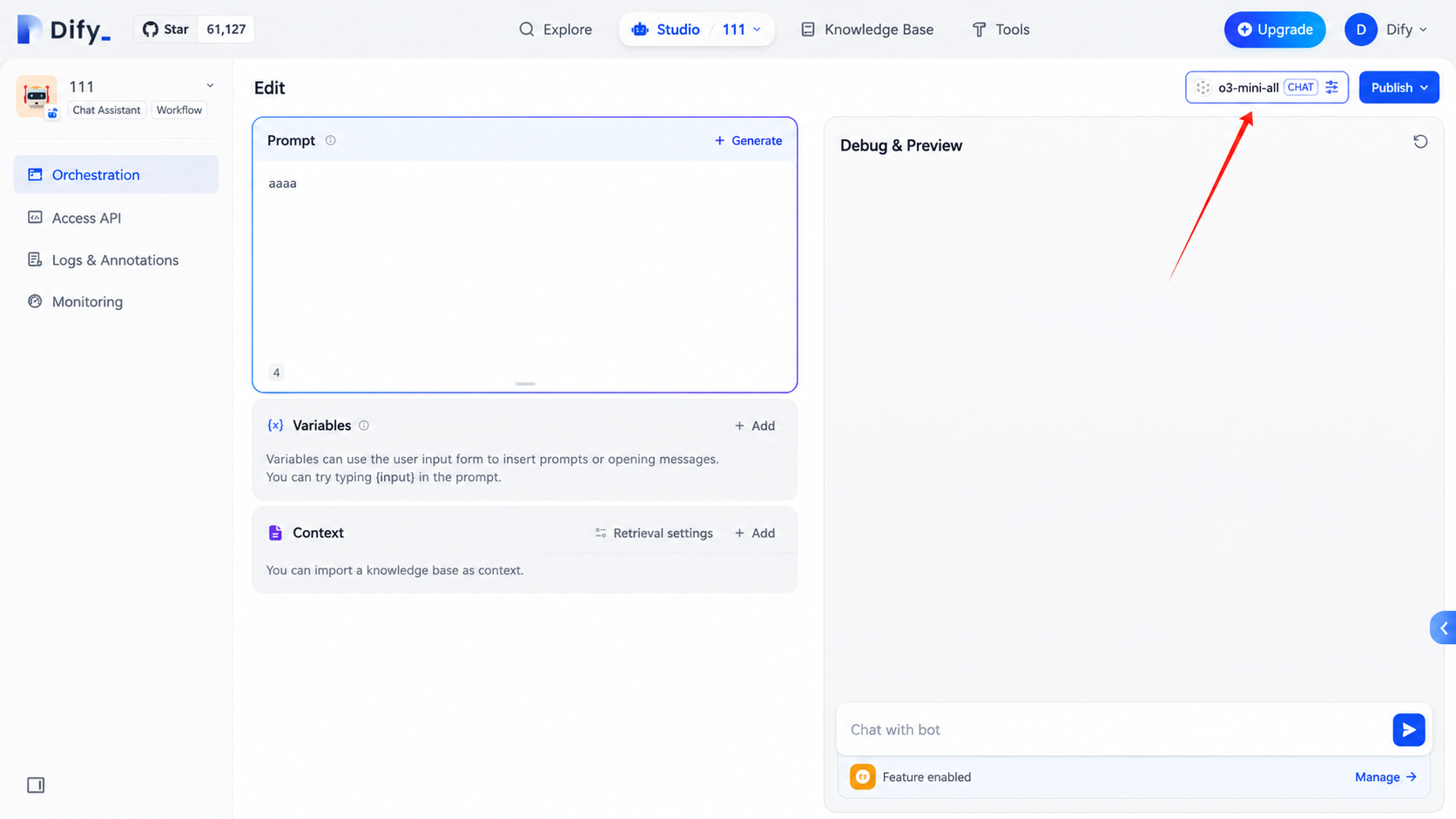Click the Context document icon
This screenshot has height=819, width=1456.
275,533
